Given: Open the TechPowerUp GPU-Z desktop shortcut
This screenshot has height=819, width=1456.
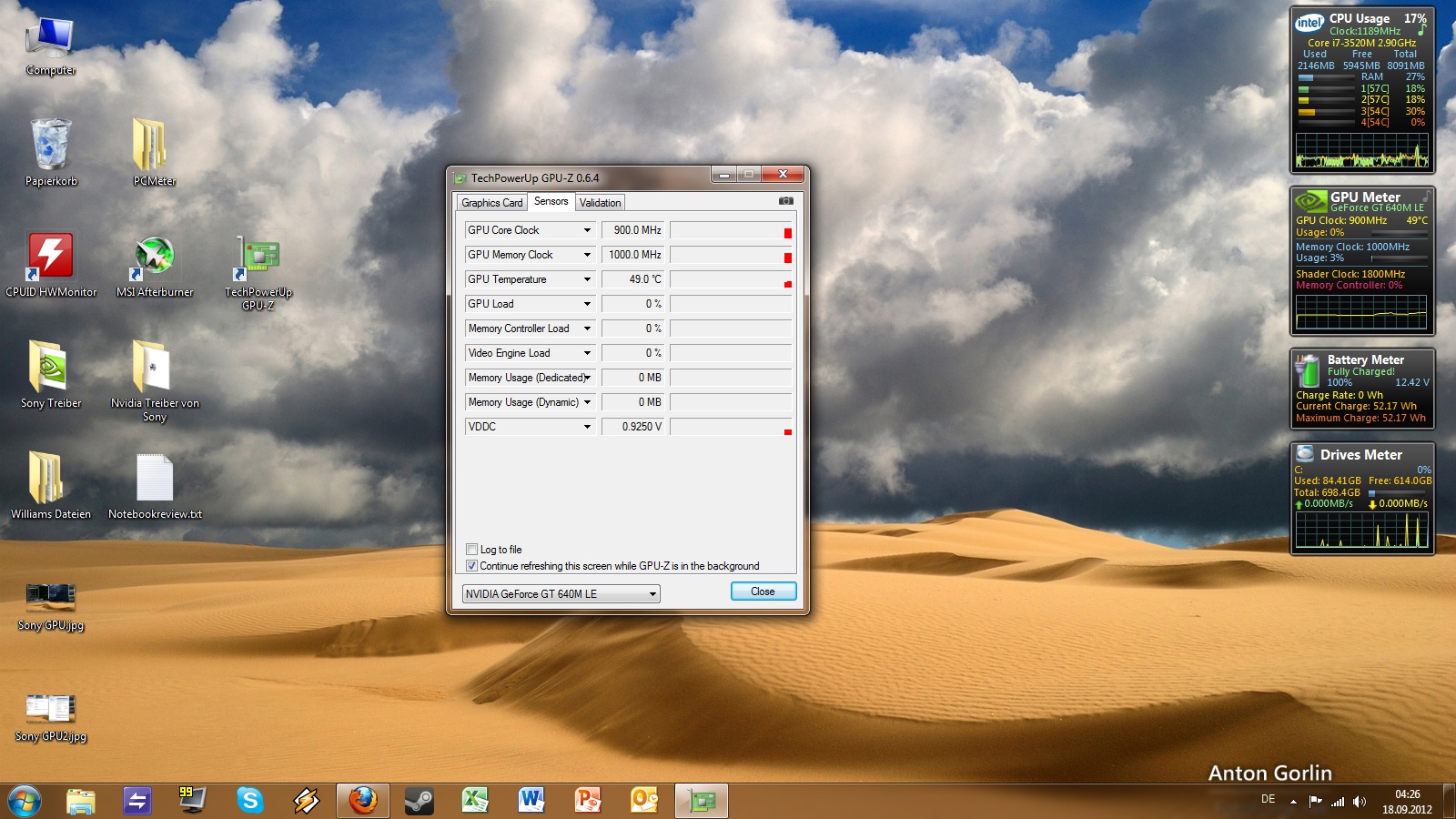Looking at the screenshot, I should pyautogui.click(x=258, y=258).
